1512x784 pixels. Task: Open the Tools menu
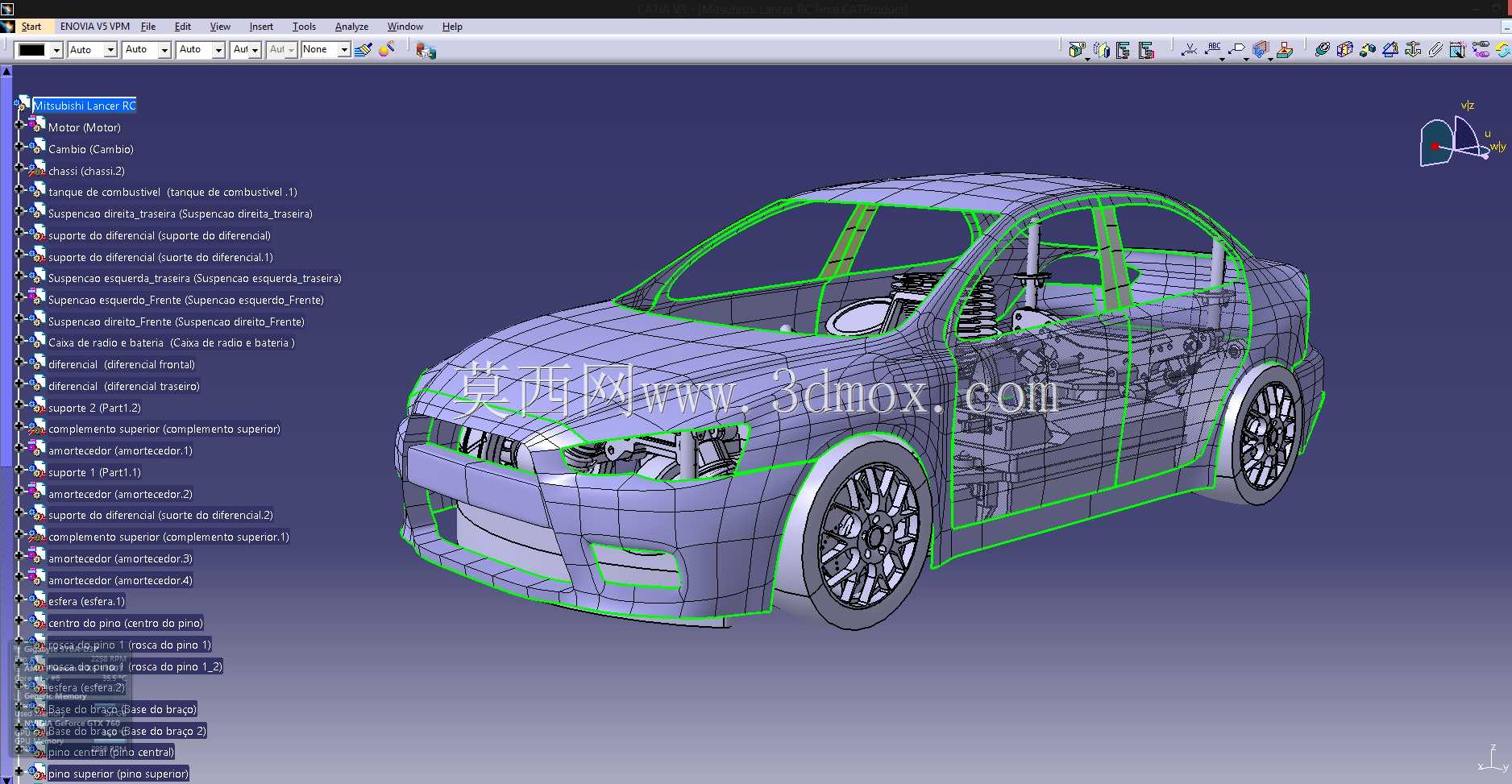click(304, 27)
